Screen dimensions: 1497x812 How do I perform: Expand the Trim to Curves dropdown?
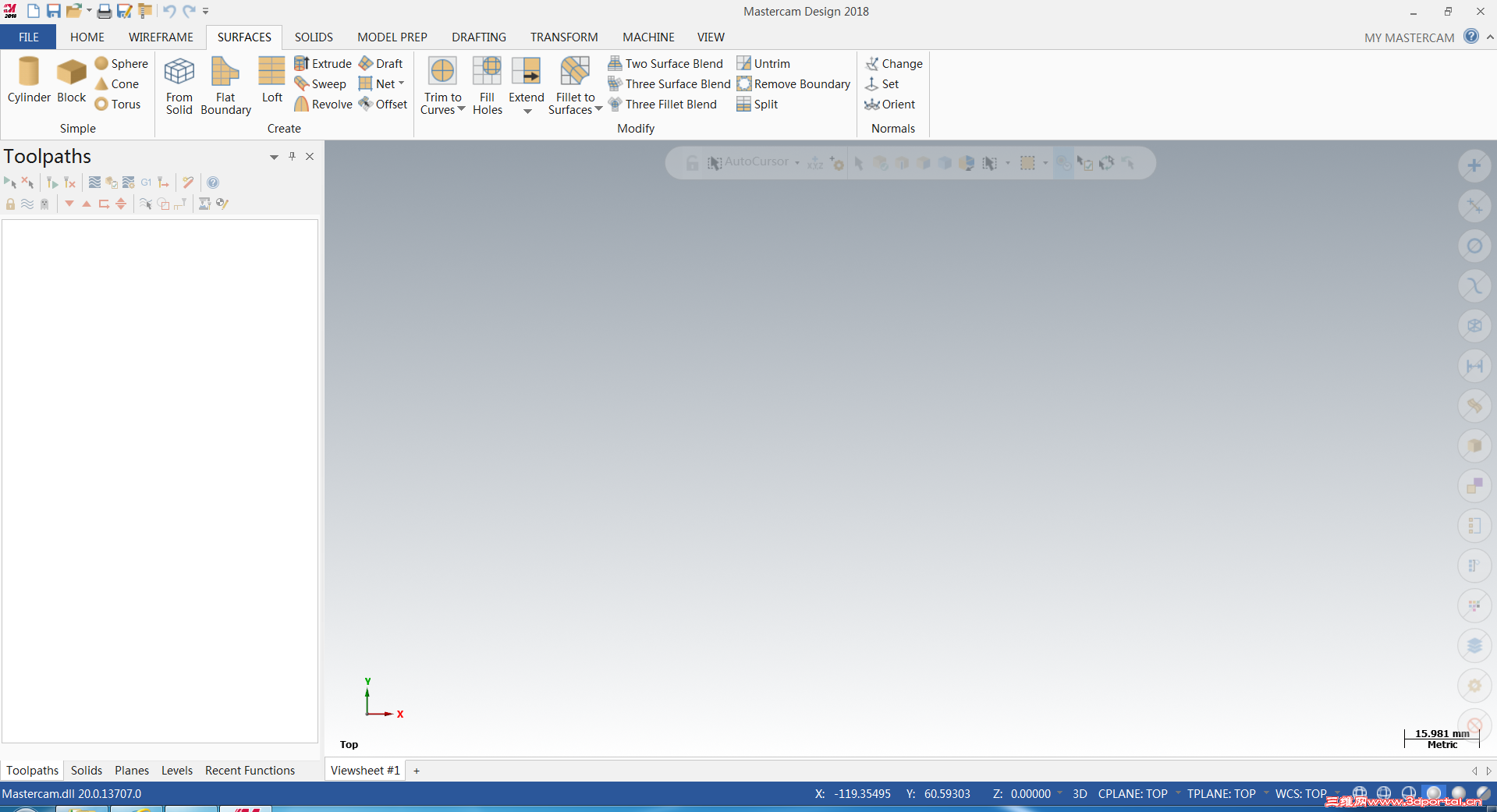coord(461,109)
